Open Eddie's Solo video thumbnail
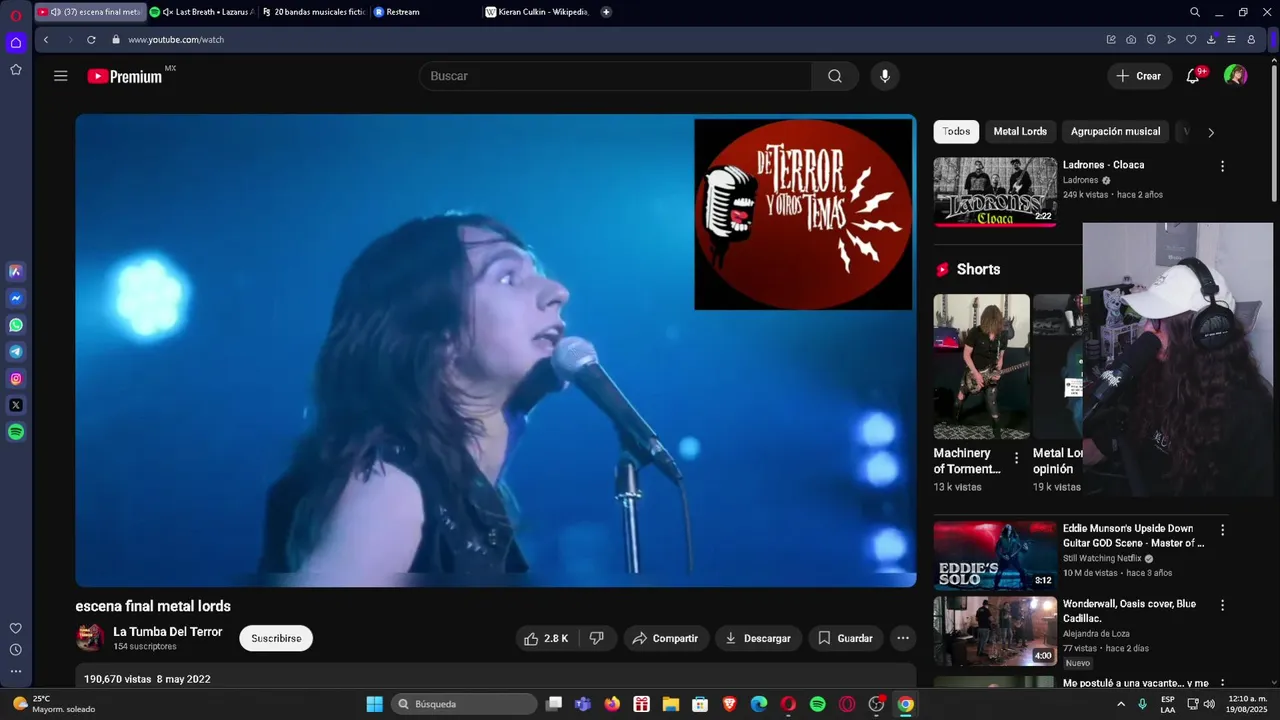Viewport: 1280px width, 720px height. point(995,555)
